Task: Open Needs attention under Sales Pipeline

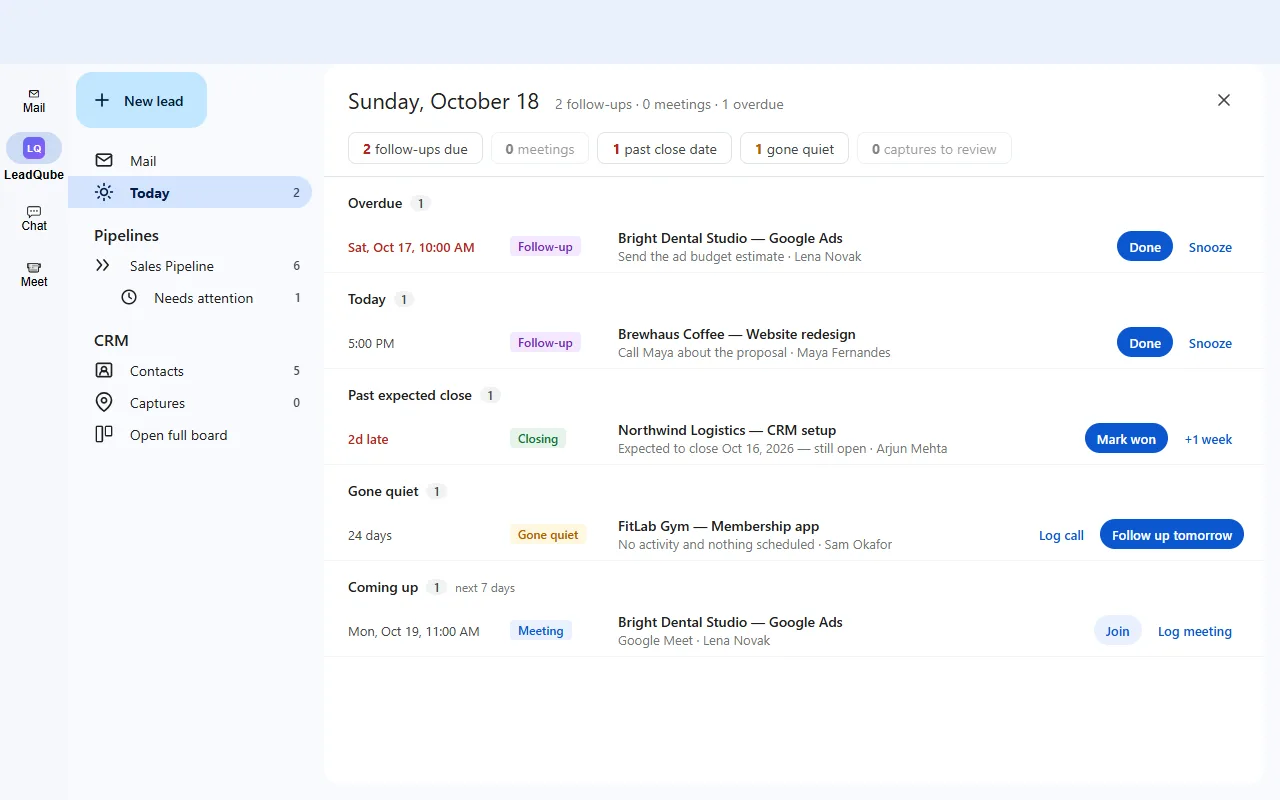Action: point(190,298)
